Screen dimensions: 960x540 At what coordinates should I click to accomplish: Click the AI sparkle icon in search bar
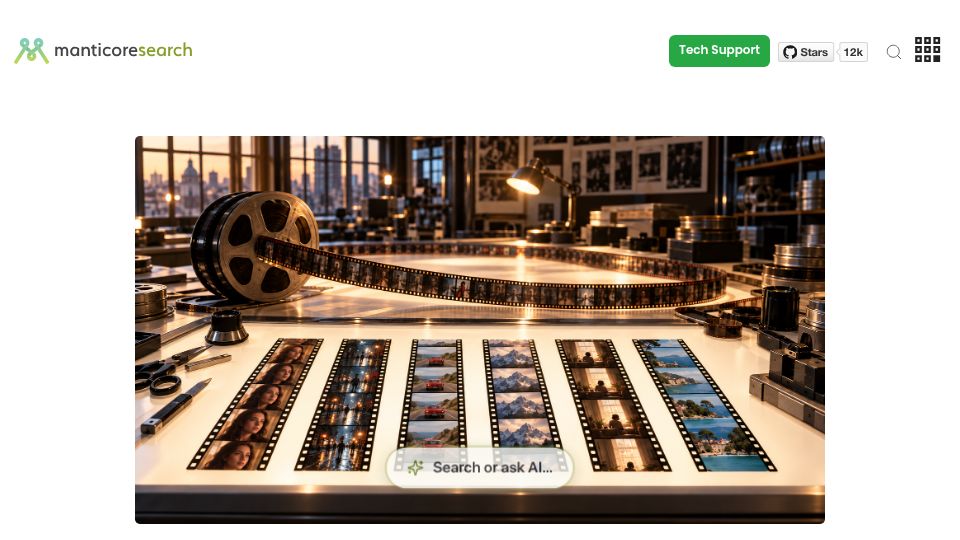(x=416, y=468)
